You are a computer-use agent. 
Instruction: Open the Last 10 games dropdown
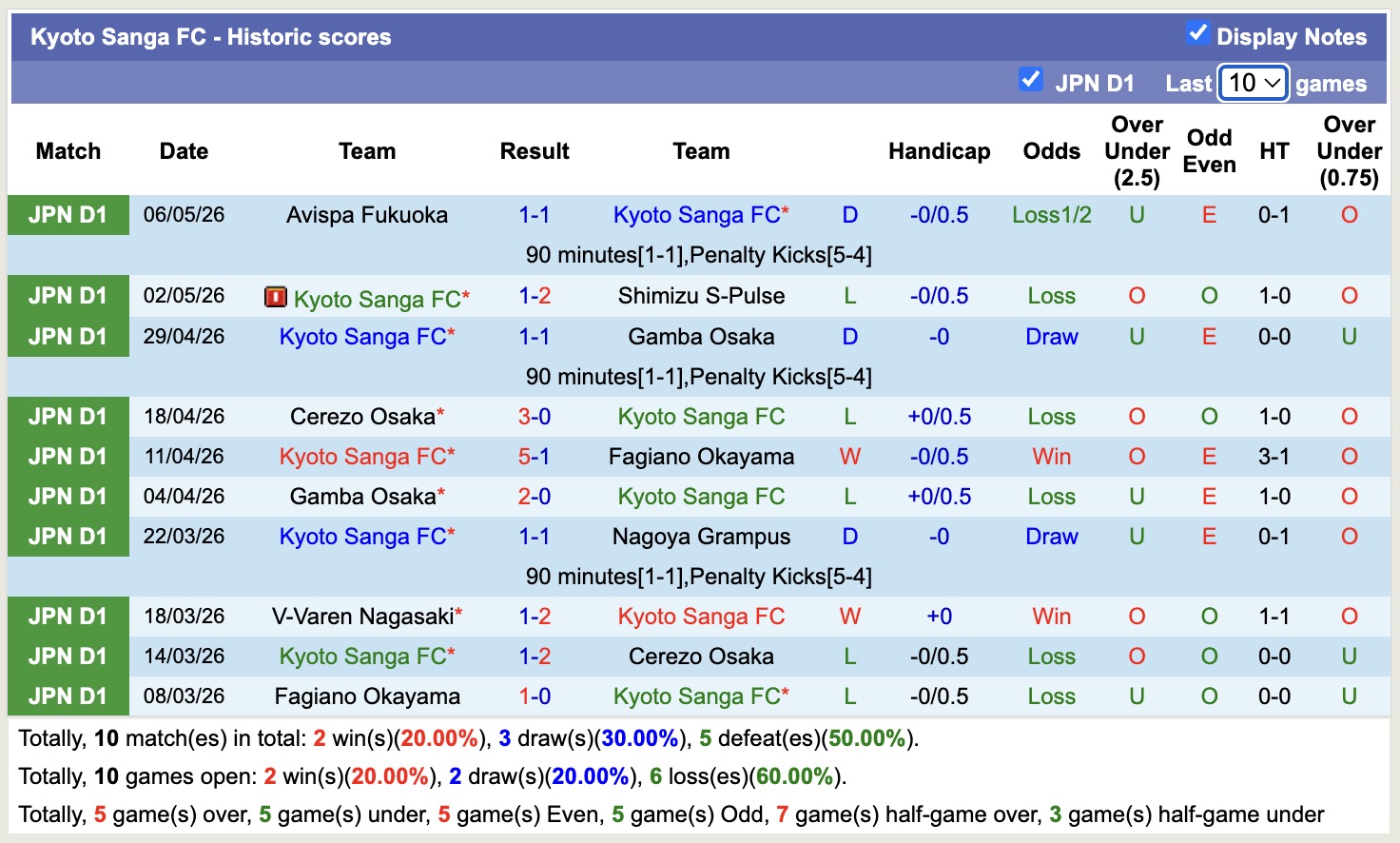pyautogui.click(x=1254, y=83)
